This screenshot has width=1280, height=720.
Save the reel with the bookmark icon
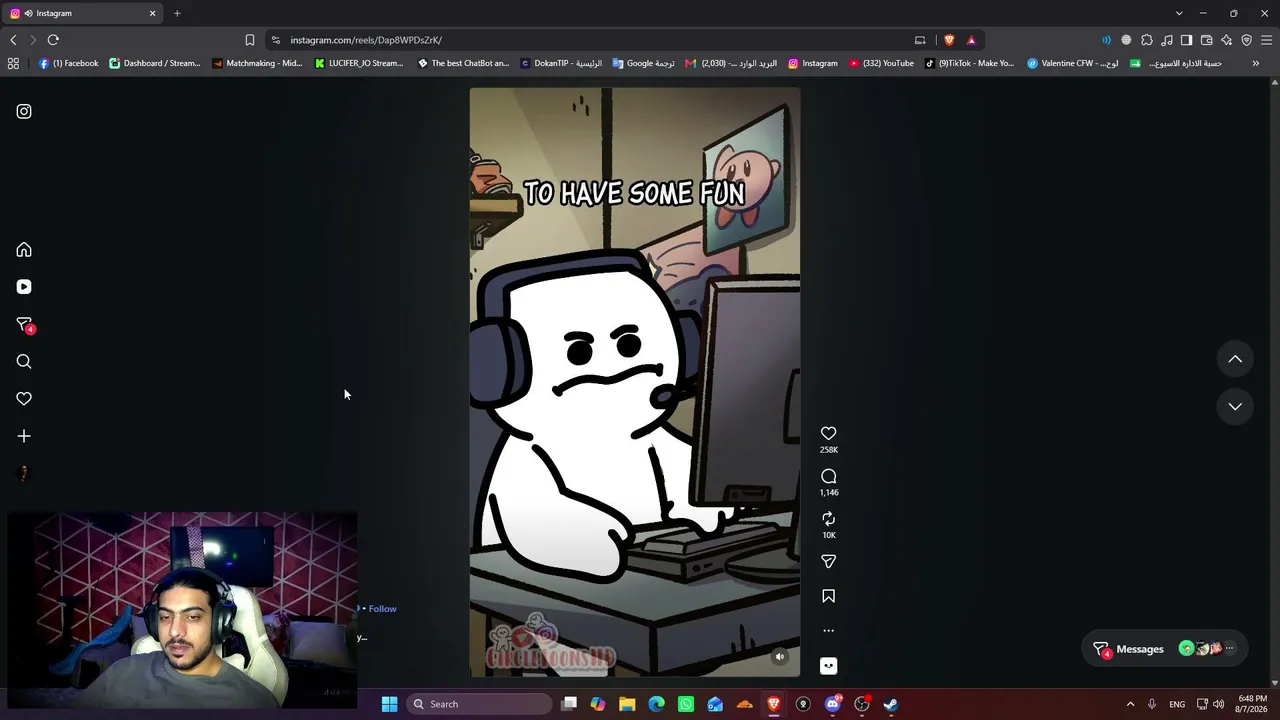[x=828, y=596]
